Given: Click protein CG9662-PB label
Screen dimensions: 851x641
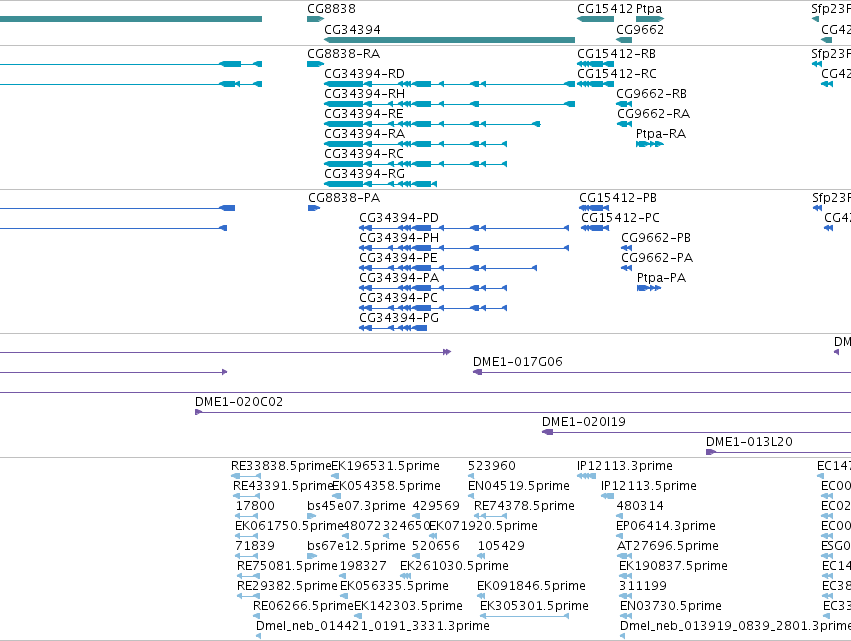Looking at the screenshot, I should 656,238.
